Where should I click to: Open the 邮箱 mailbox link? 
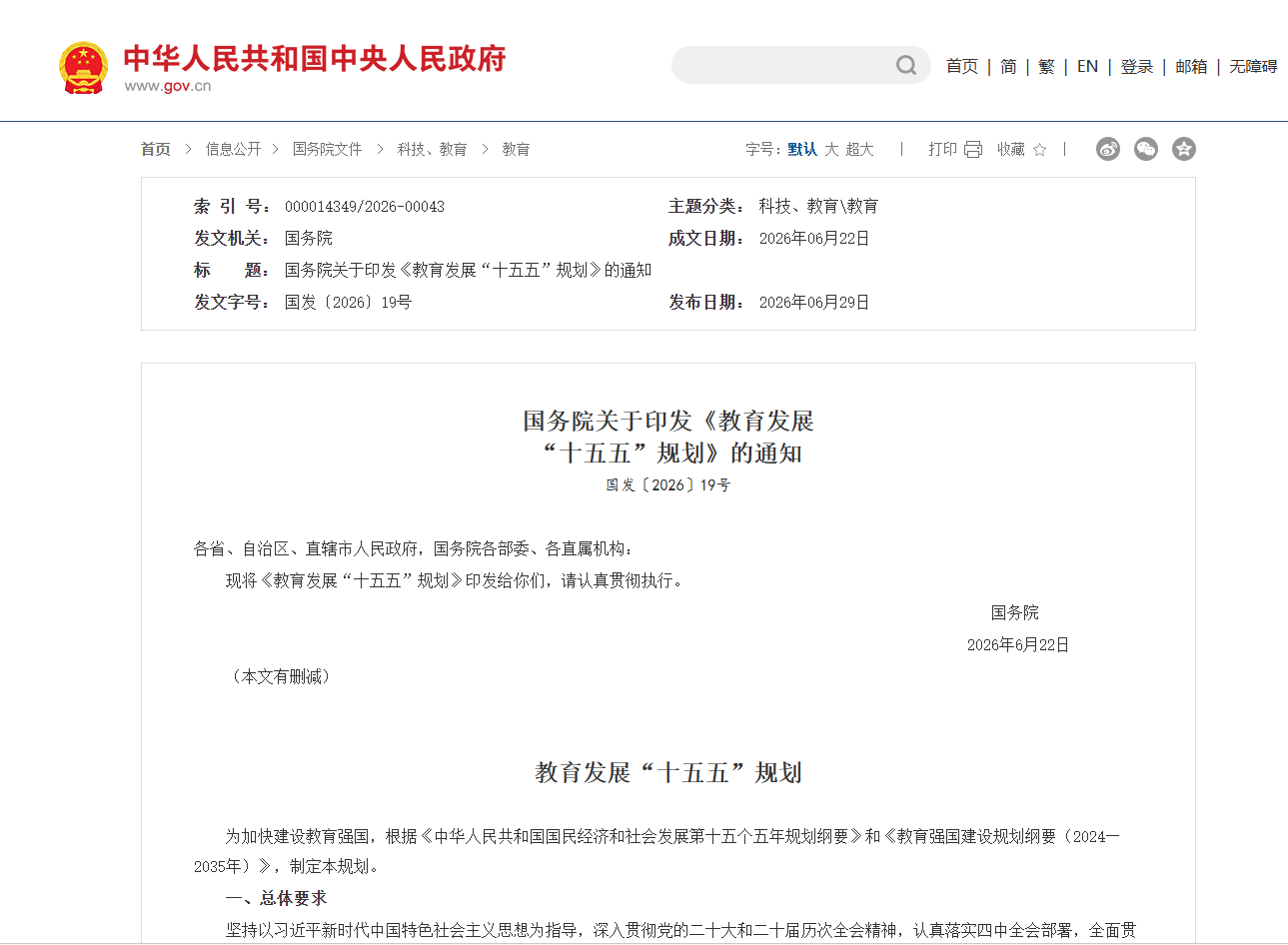point(1191,67)
